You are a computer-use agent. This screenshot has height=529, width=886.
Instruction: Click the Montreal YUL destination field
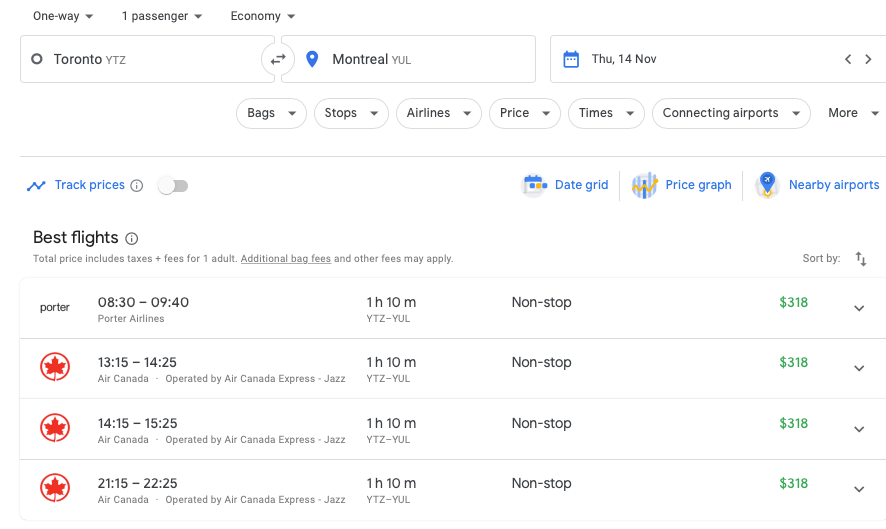pyautogui.click(x=408, y=59)
